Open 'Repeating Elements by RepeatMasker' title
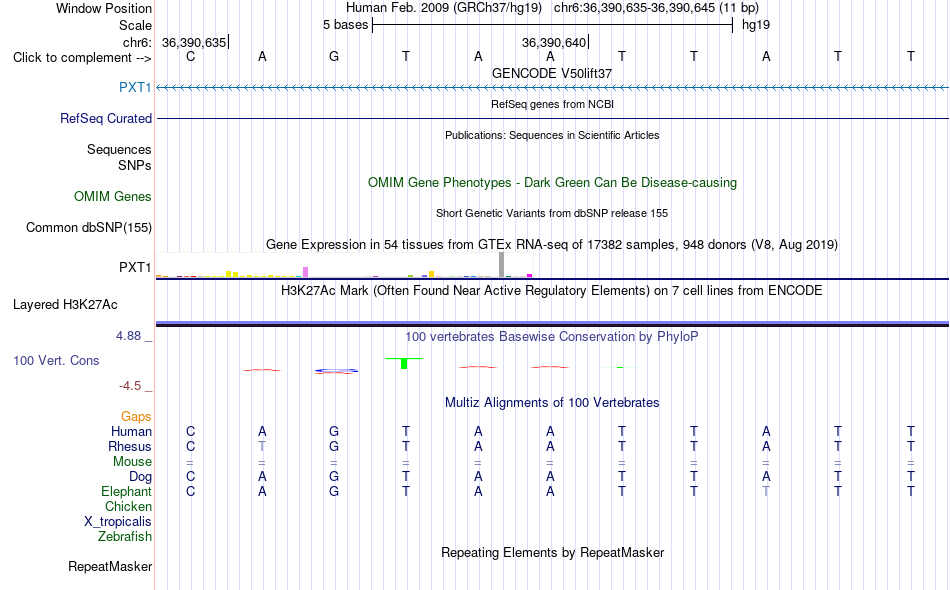This screenshot has height=590, width=950. [552, 553]
